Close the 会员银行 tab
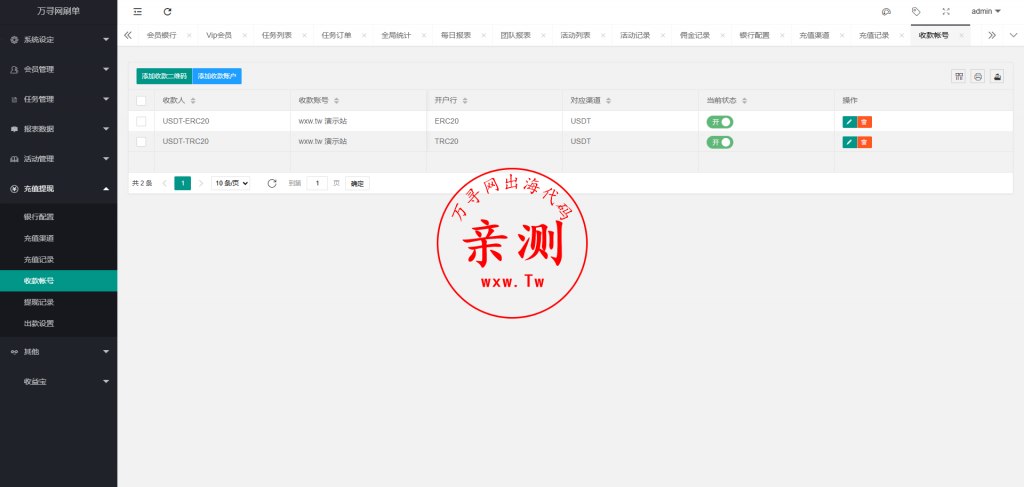This screenshot has width=1024, height=487. 189,35
